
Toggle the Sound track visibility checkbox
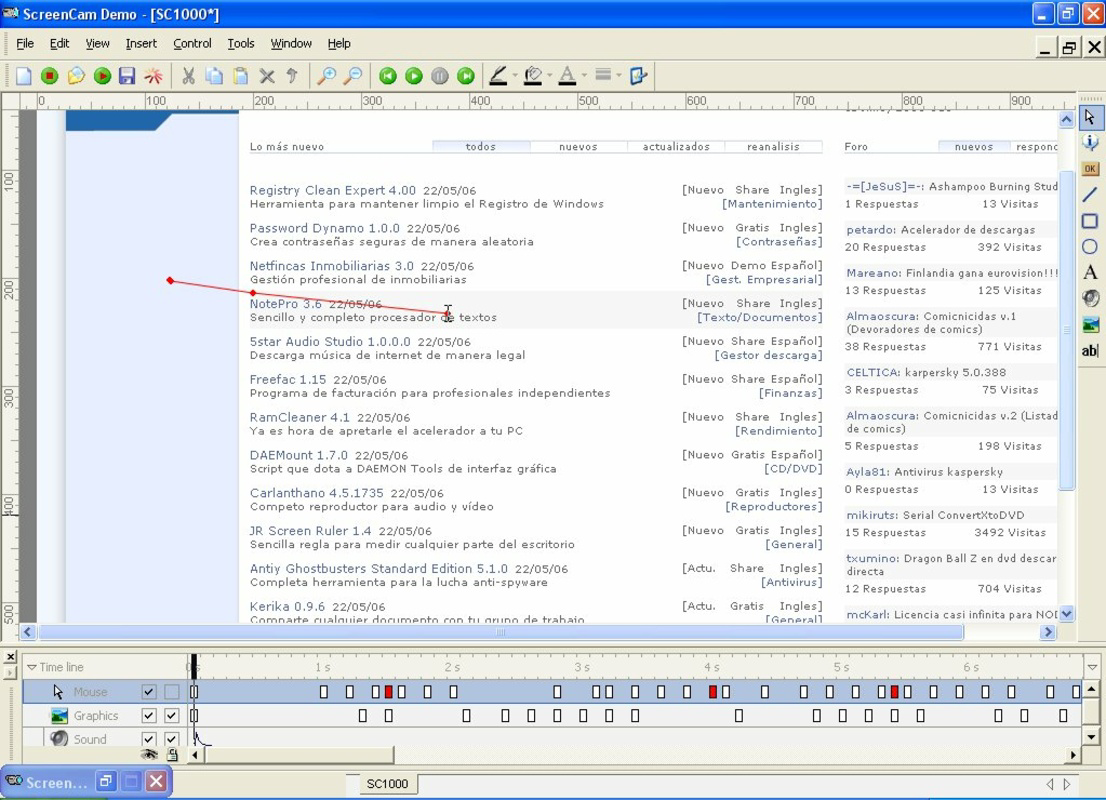tap(149, 739)
